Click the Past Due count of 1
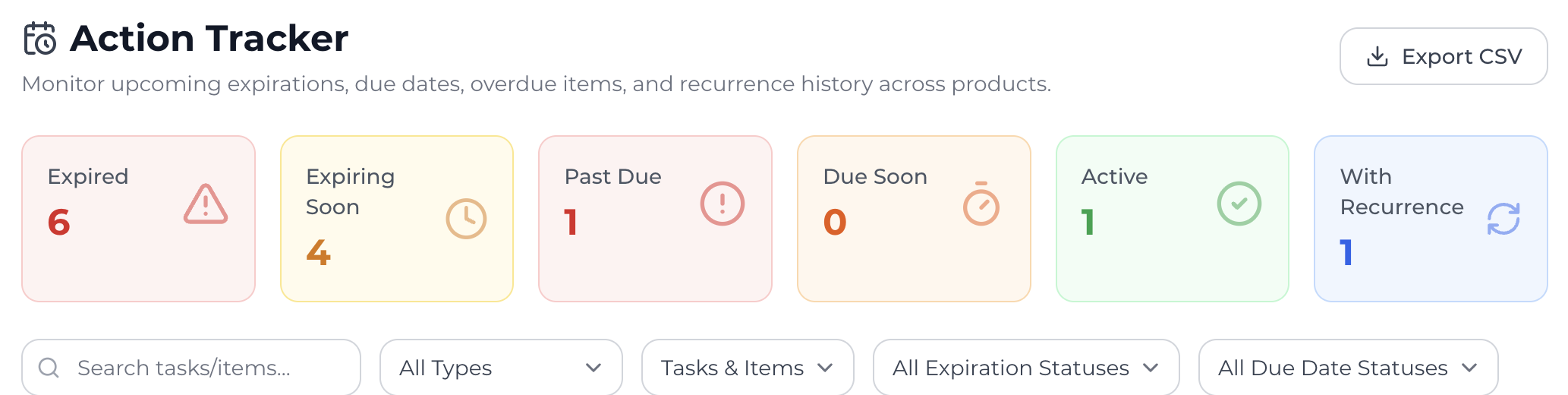This screenshot has height=395, width=1568. coord(571,223)
